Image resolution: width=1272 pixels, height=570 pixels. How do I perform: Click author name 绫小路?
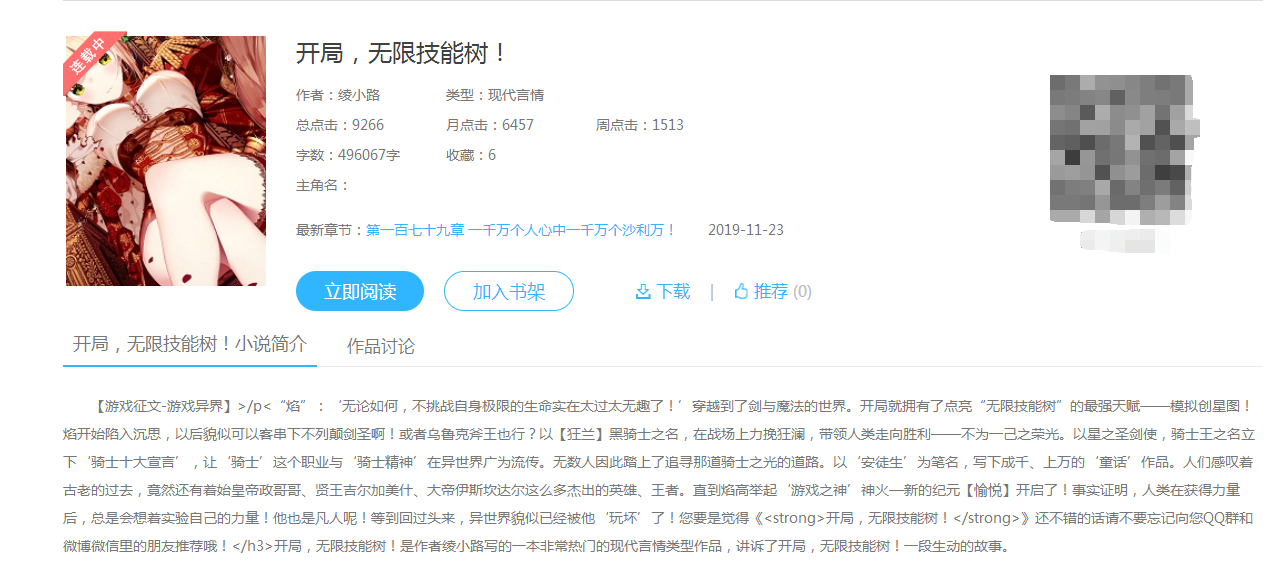359,95
